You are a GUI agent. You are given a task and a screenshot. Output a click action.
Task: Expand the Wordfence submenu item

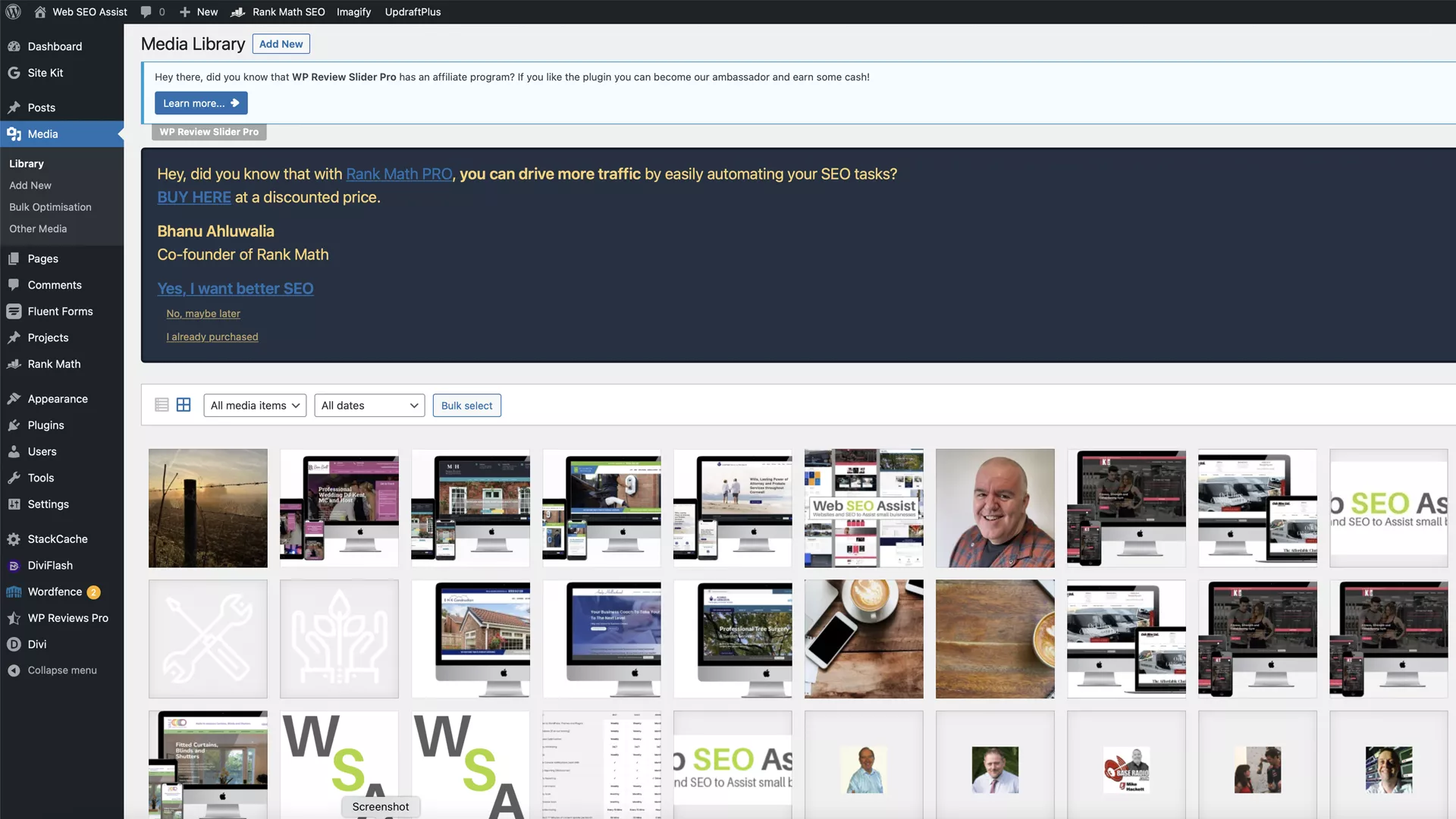point(55,591)
